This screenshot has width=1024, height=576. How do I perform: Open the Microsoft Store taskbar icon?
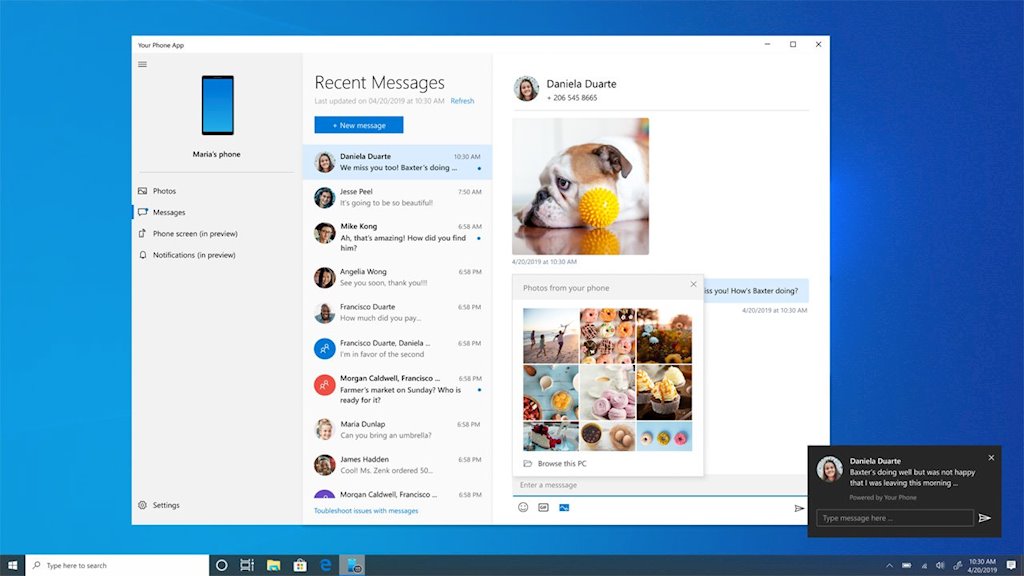(x=299, y=565)
